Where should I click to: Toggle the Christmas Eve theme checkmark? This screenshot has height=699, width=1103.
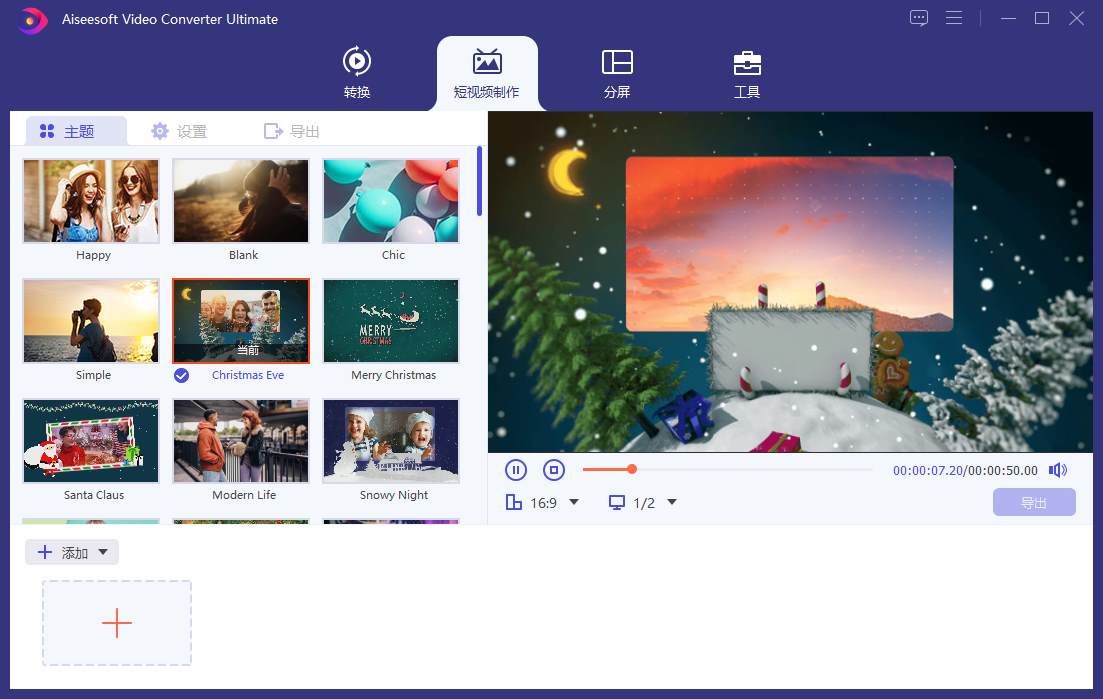tap(181, 375)
